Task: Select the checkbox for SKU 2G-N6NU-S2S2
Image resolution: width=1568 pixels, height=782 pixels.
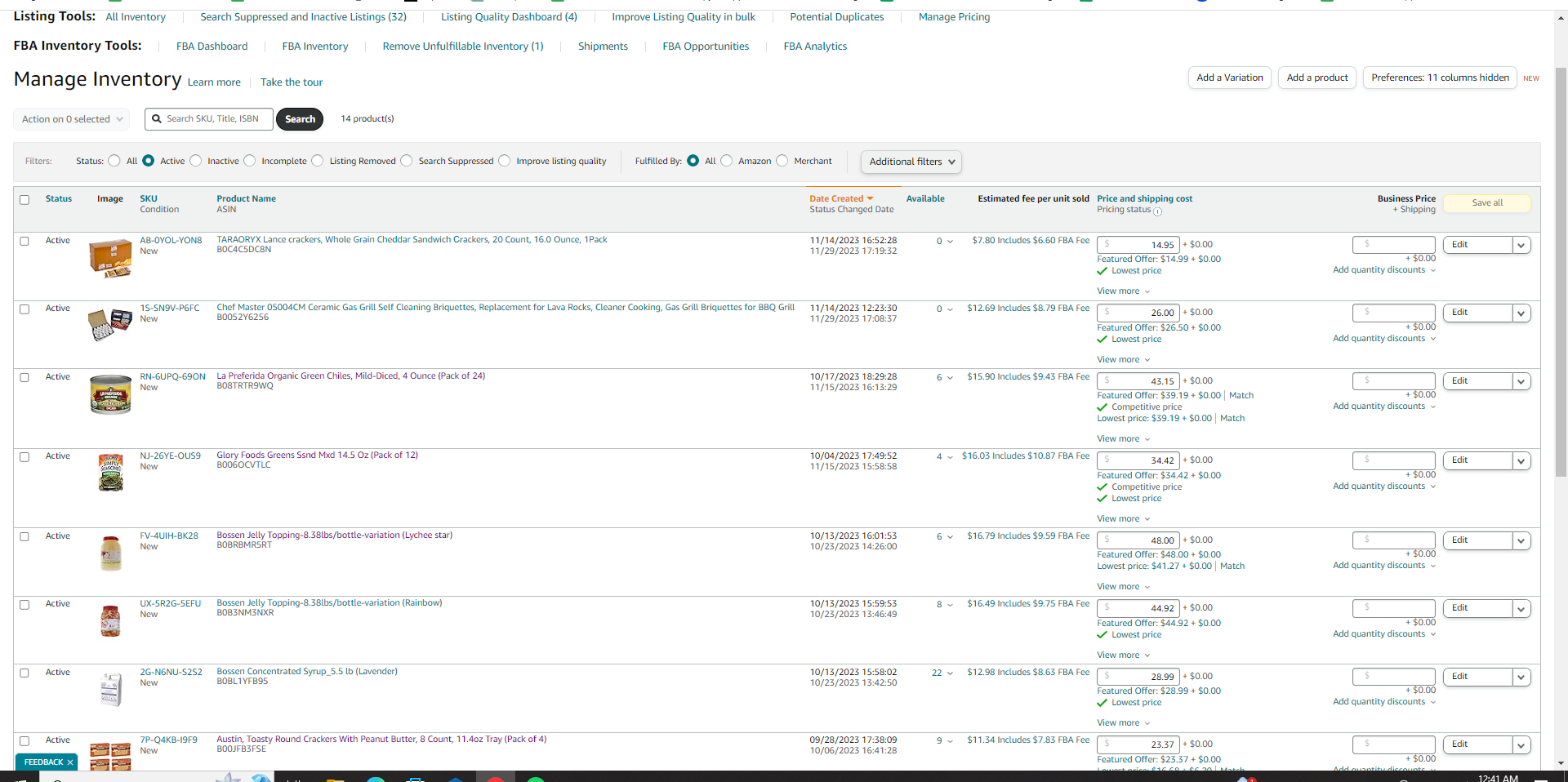Action: [24, 673]
